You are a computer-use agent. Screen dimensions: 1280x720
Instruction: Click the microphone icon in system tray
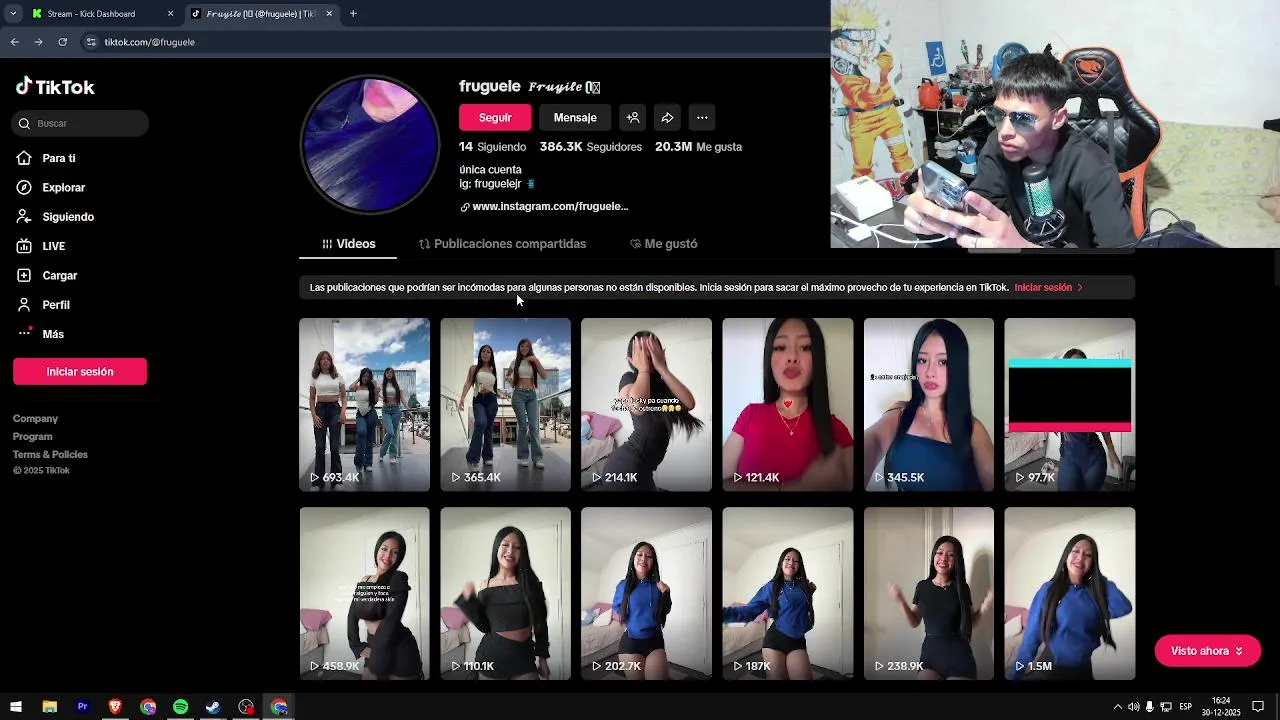[1149, 707]
